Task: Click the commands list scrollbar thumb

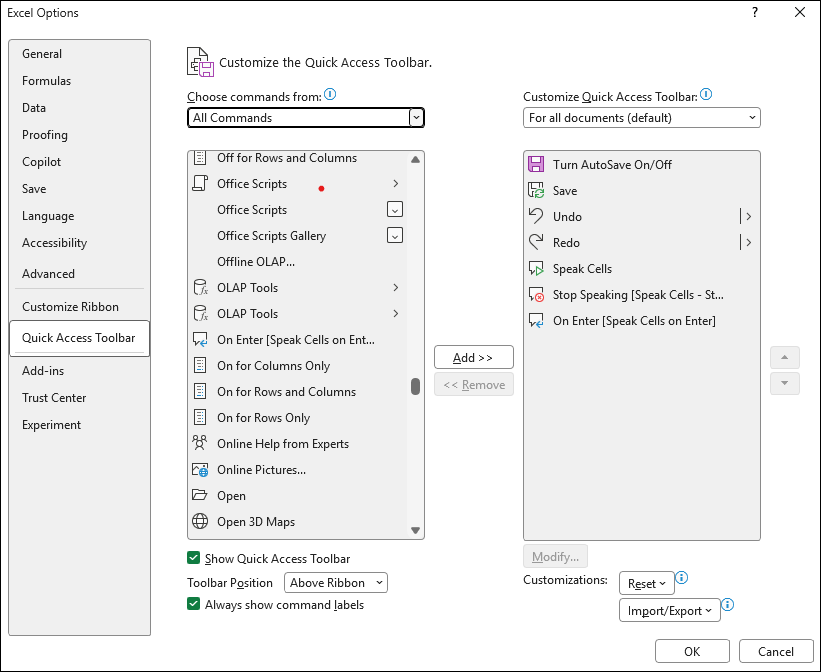Action: click(415, 387)
